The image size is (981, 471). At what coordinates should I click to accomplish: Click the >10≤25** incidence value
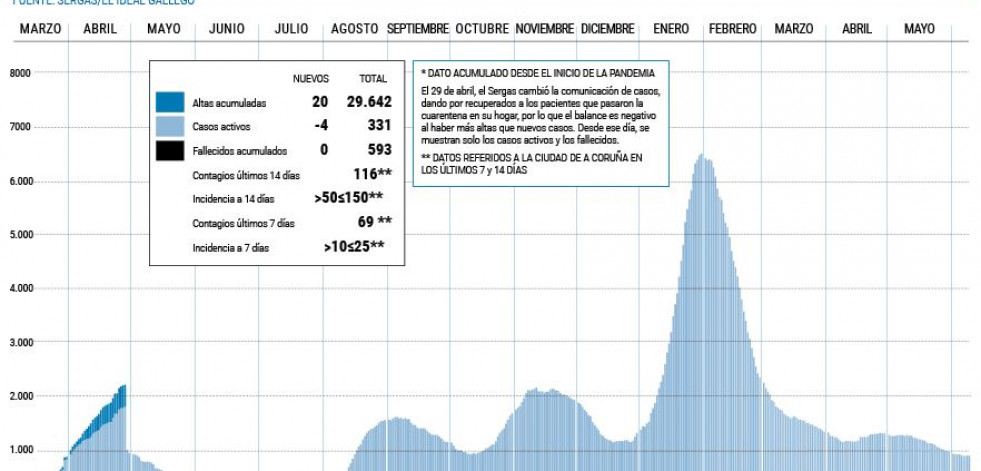[x=354, y=246]
